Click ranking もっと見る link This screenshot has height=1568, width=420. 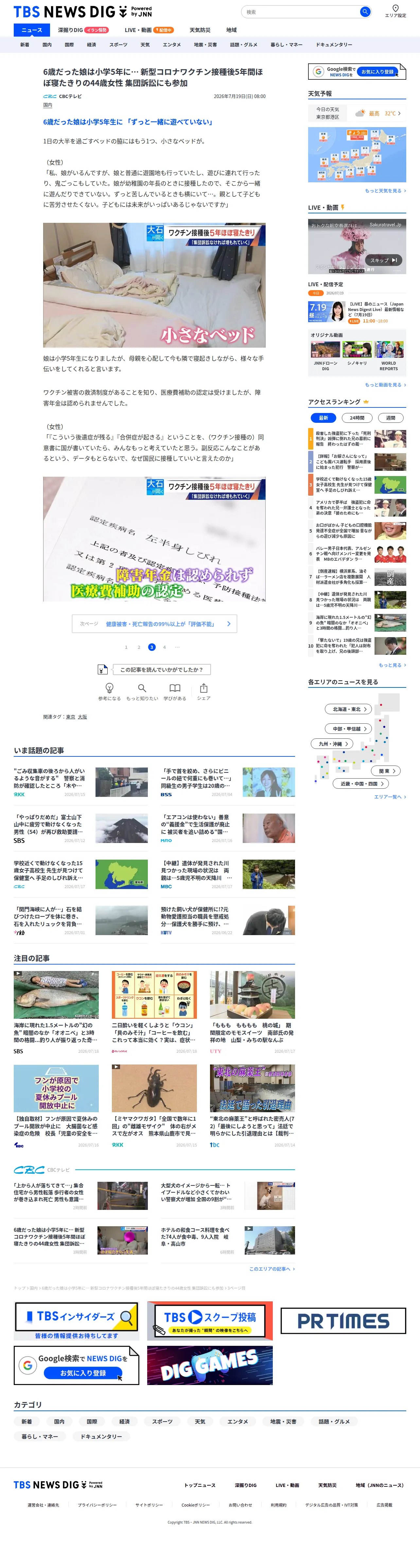pos(392,665)
